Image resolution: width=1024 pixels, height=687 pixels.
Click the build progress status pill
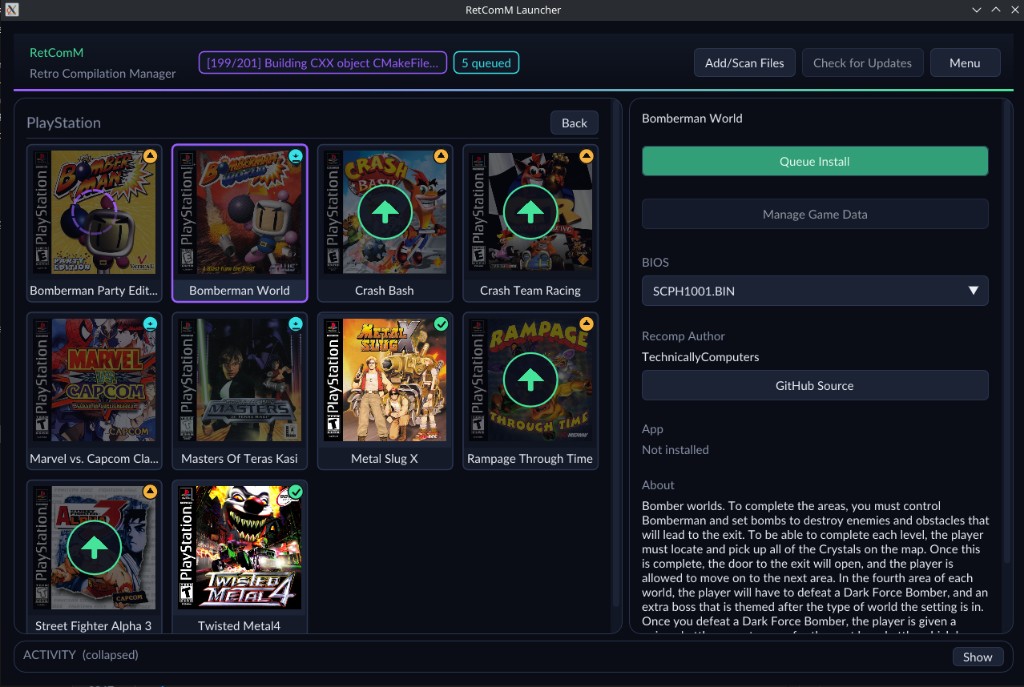coord(323,63)
